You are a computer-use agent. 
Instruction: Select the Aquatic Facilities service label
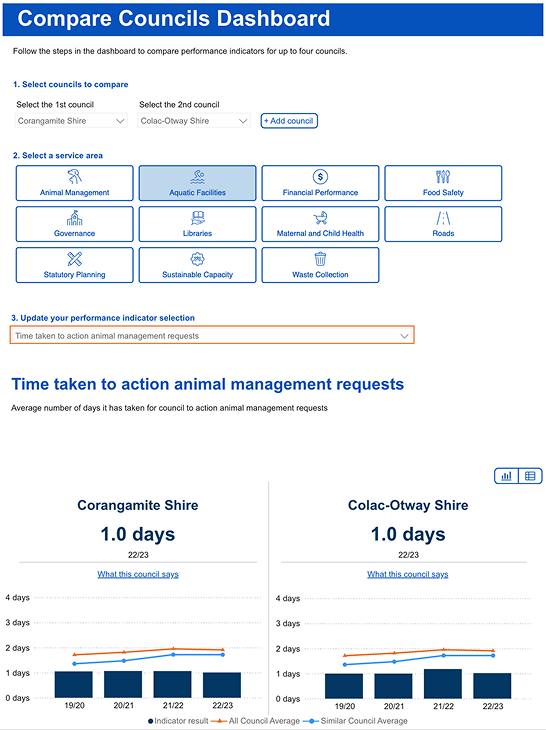click(197, 192)
